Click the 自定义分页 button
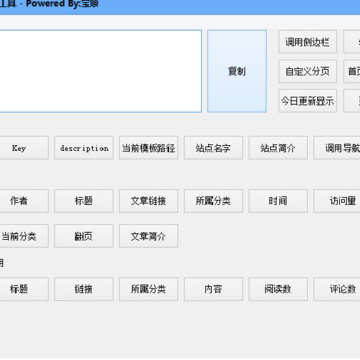Image resolution: width=360 pixels, height=360 pixels. [x=308, y=71]
